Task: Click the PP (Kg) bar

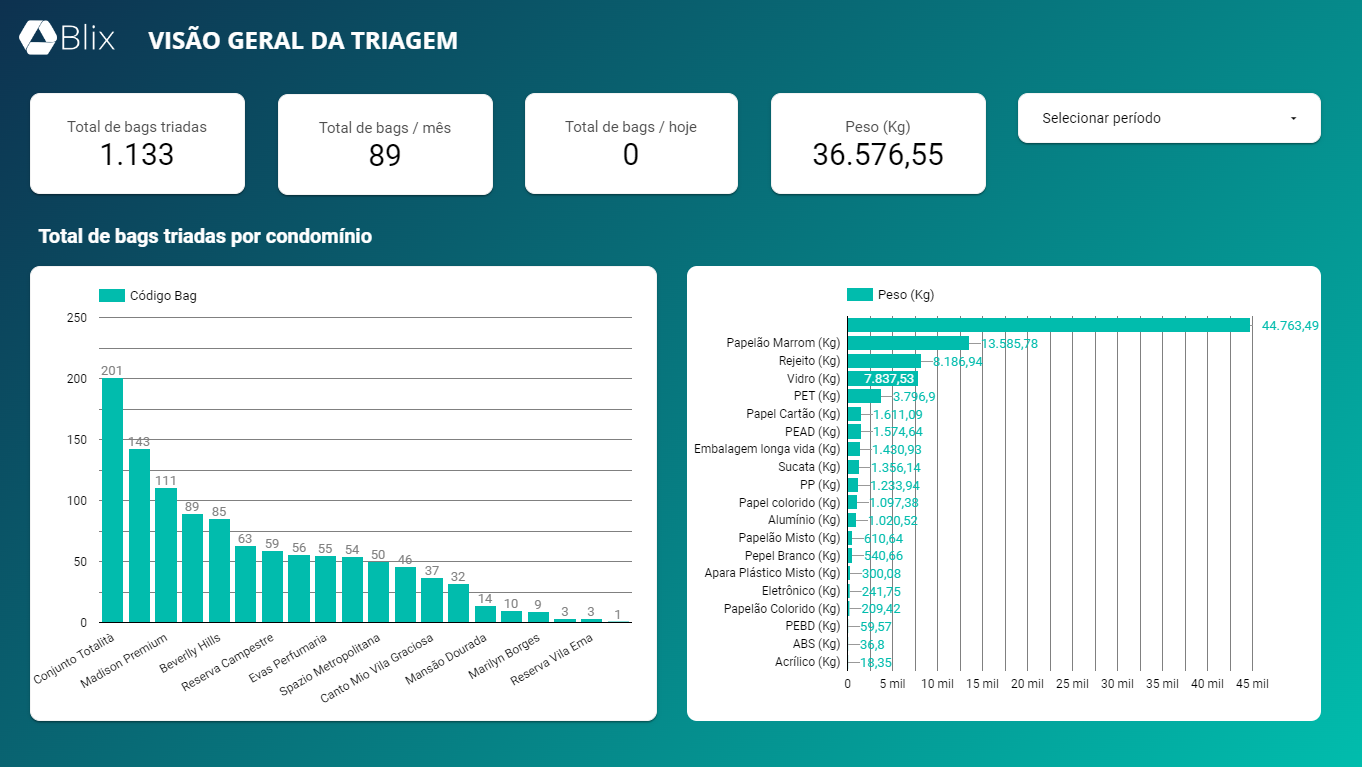Action: 853,485
